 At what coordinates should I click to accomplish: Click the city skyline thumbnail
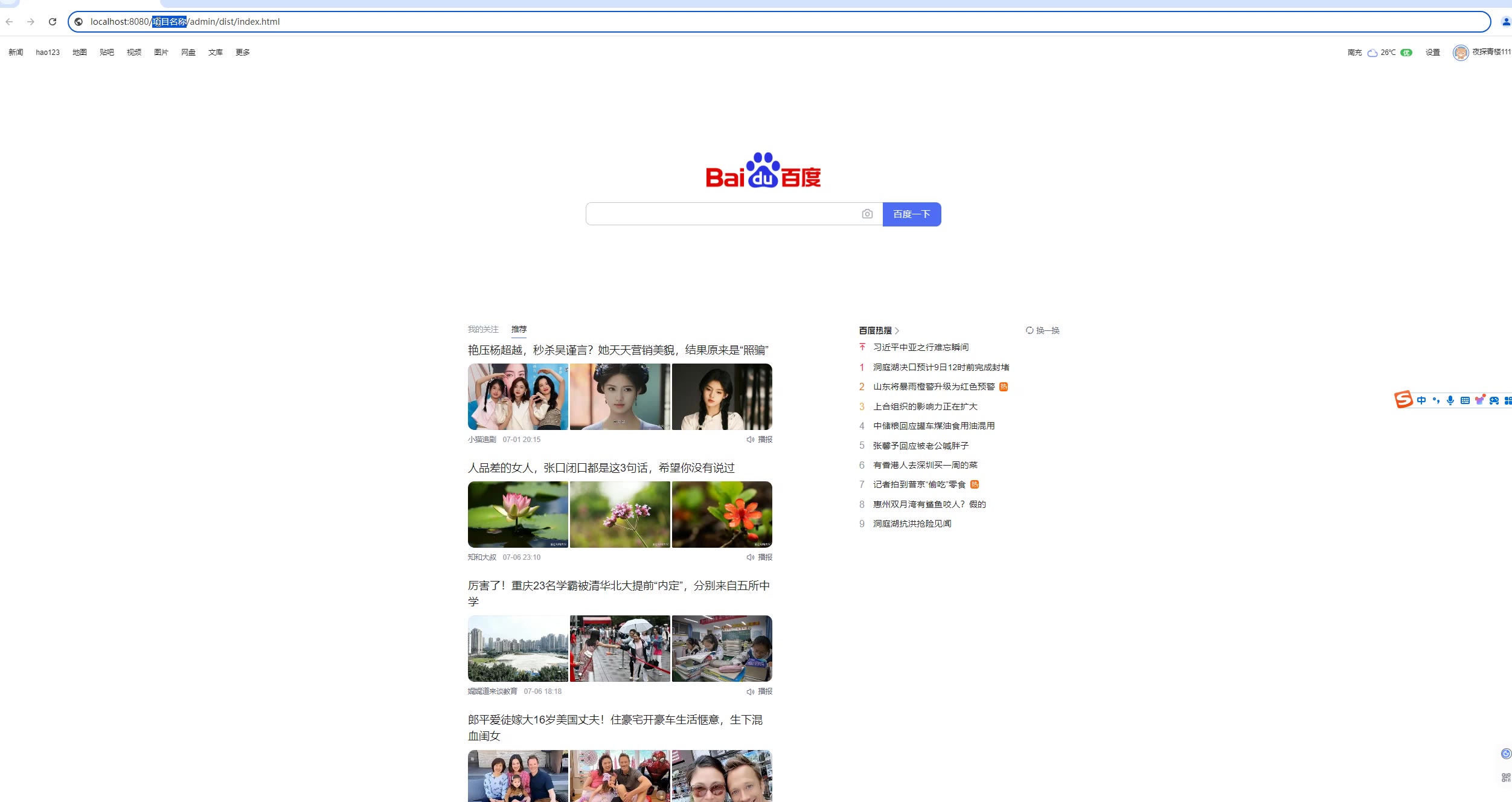point(518,649)
